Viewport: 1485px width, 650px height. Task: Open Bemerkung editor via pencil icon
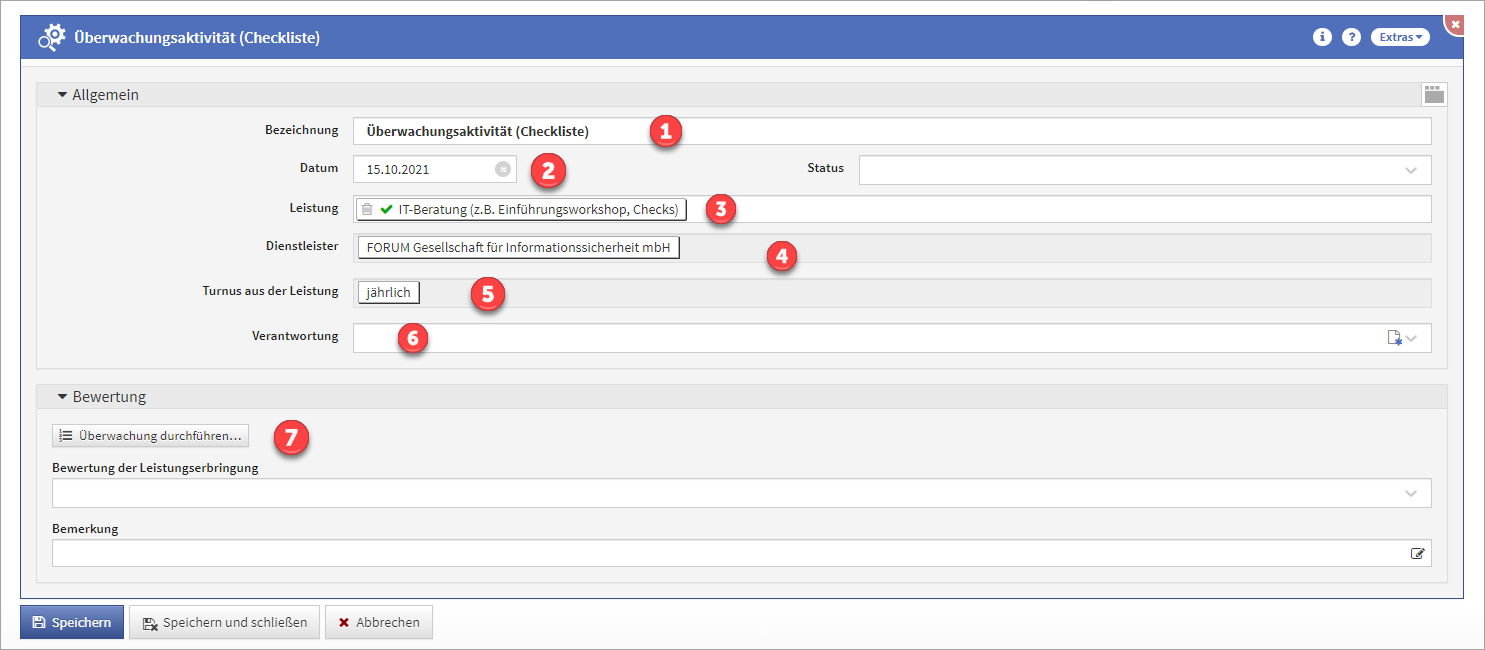point(1417,553)
